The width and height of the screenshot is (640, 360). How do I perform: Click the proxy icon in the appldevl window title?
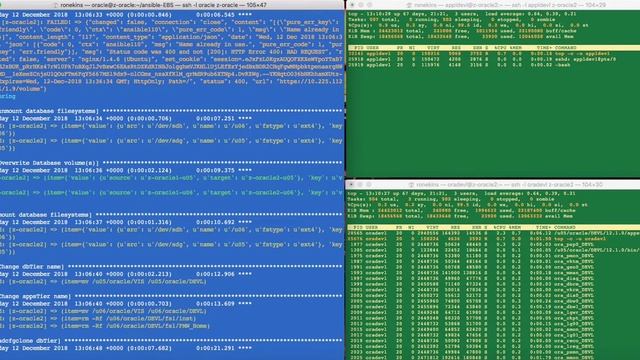(x=409, y=5)
